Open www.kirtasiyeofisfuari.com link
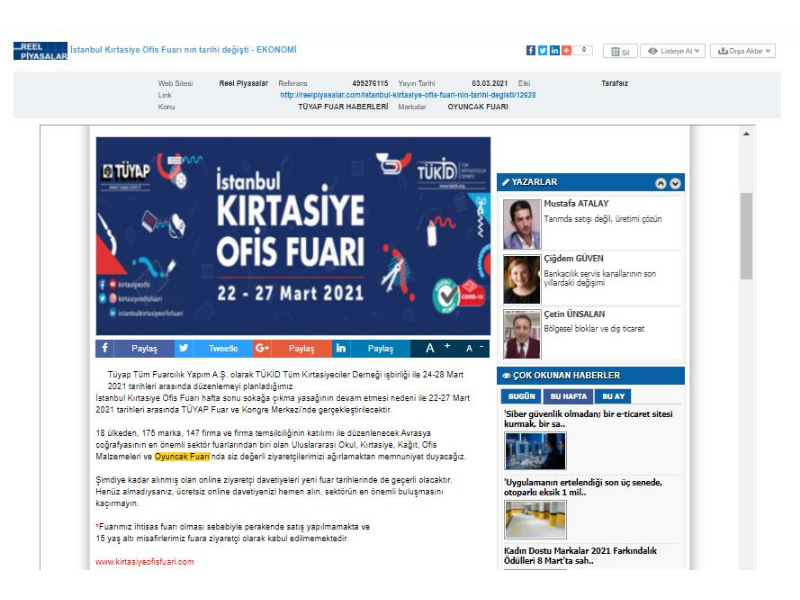Image resolution: width=800 pixels, height=600 pixels. click(145, 562)
